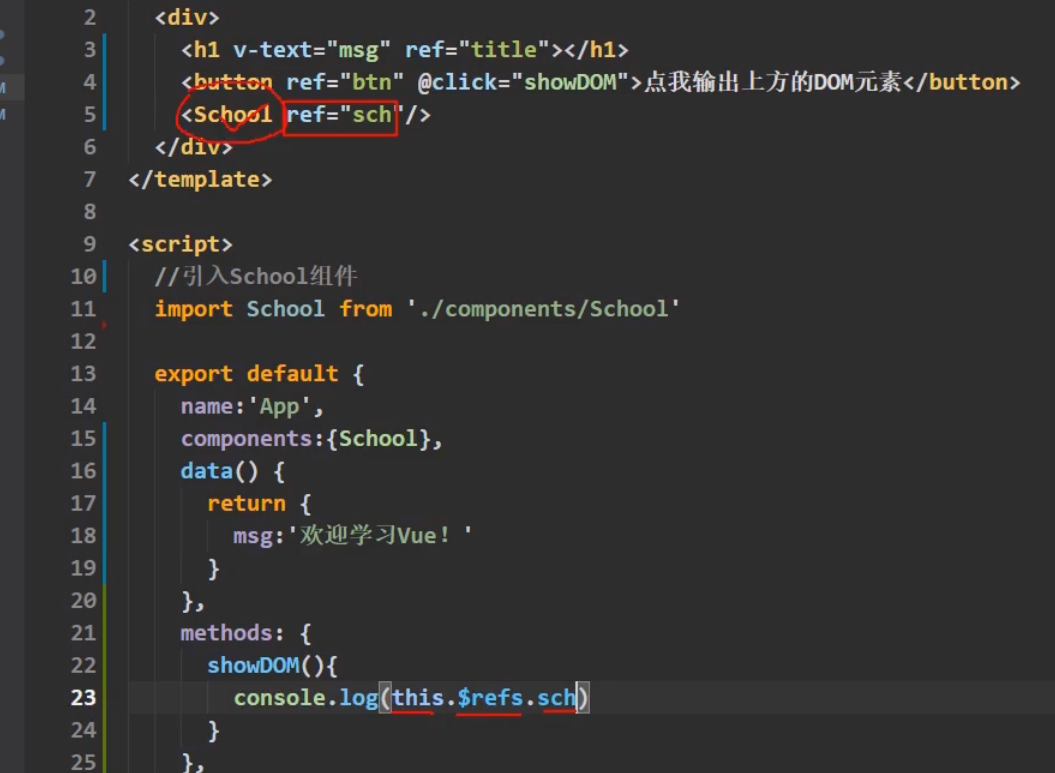Click '$refs' in the log statement
The width and height of the screenshot is (1055, 773).
(x=490, y=698)
